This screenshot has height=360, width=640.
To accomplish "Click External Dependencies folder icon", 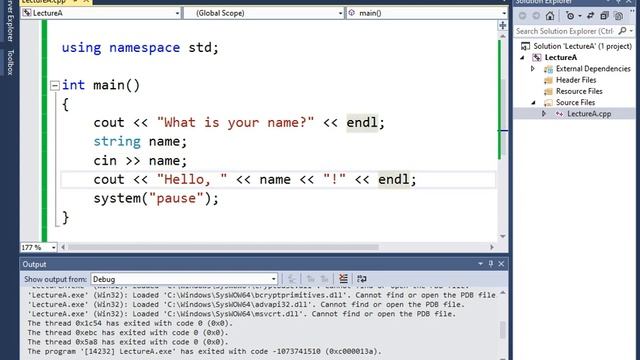I will tap(549, 69).
